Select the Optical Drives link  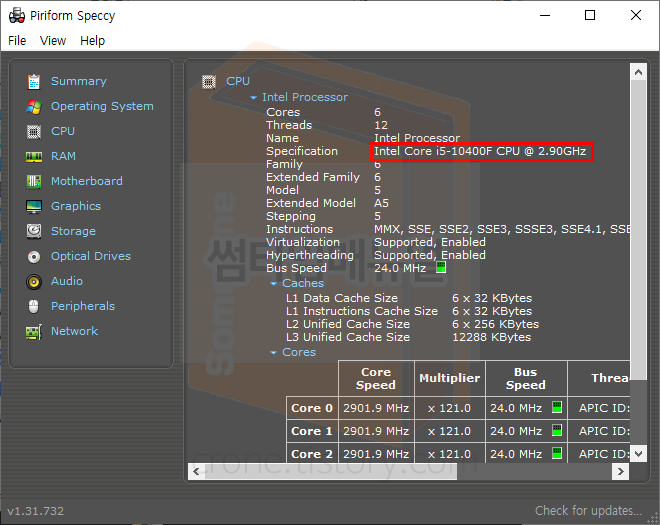click(x=91, y=256)
